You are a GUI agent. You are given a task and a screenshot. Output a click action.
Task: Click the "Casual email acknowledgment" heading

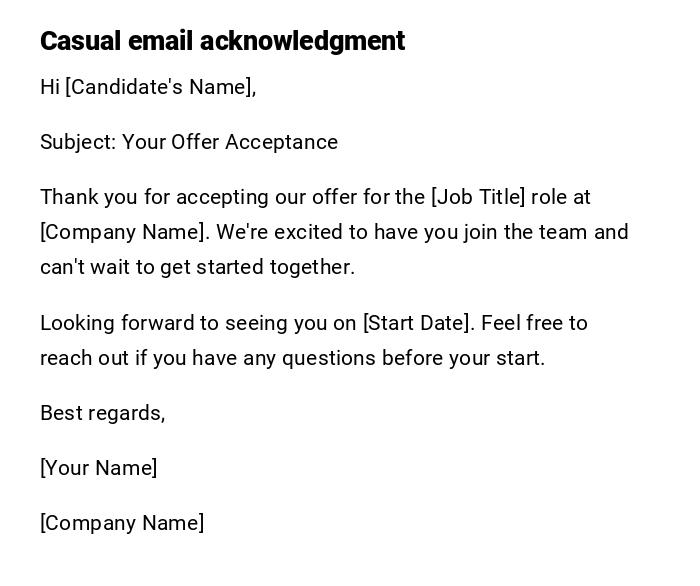pyautogui.click(x=222, y=41)
